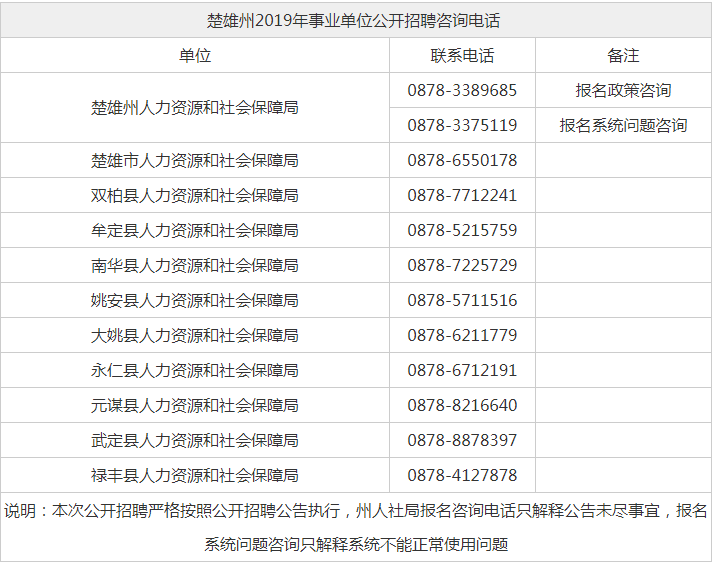Select the 单位 column header
This screenshot has height=563, width=712.
pyautogui.click(x=195, y=55)
